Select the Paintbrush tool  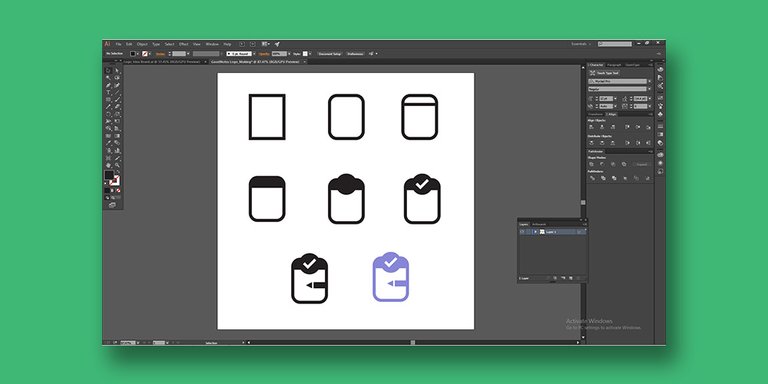click(x=117, y=99)
